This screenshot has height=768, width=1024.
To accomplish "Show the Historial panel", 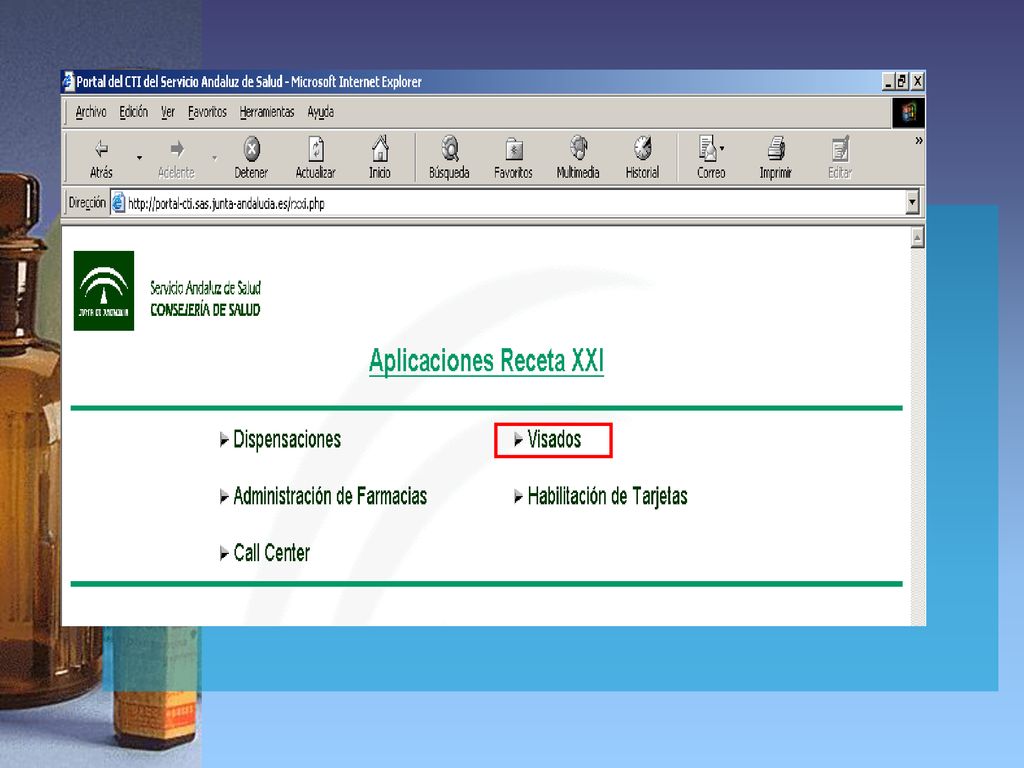I will click(643, 159).
